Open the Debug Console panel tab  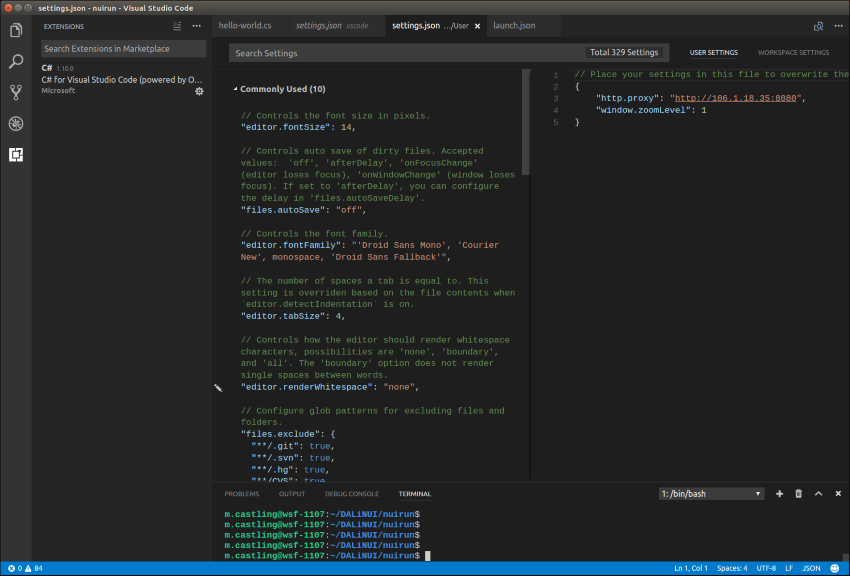pyautogui.click(x=351, y=494)
